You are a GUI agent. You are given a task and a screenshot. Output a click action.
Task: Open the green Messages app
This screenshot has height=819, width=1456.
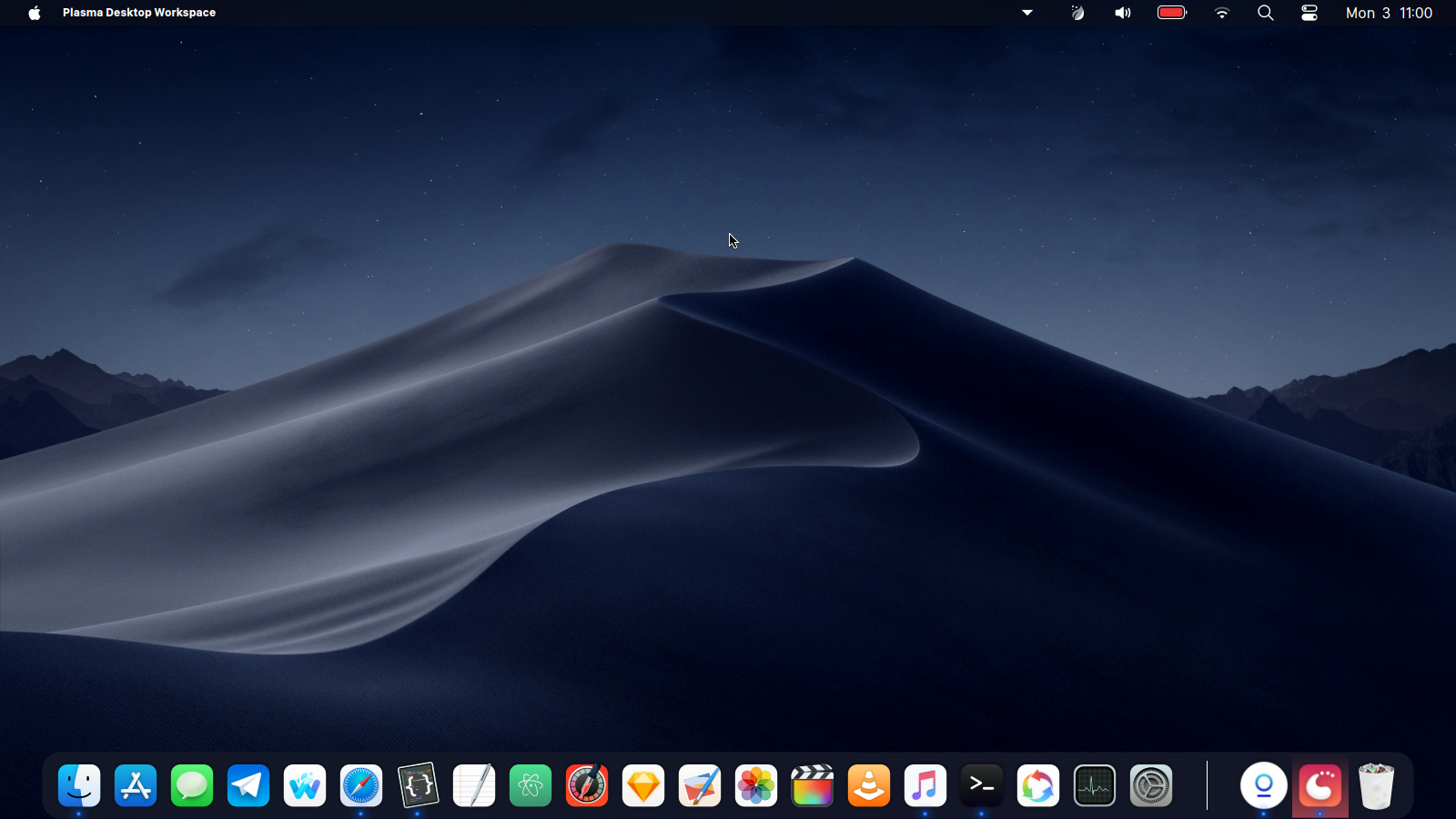coord(192,785)
